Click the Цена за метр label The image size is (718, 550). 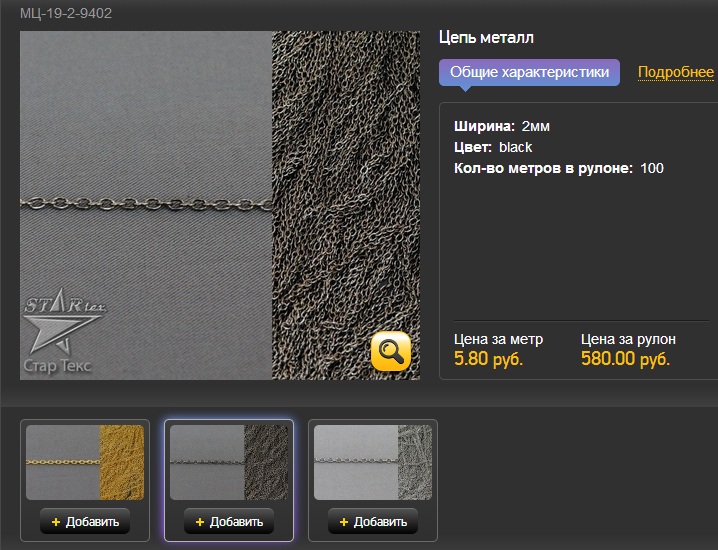click(499, 339)
